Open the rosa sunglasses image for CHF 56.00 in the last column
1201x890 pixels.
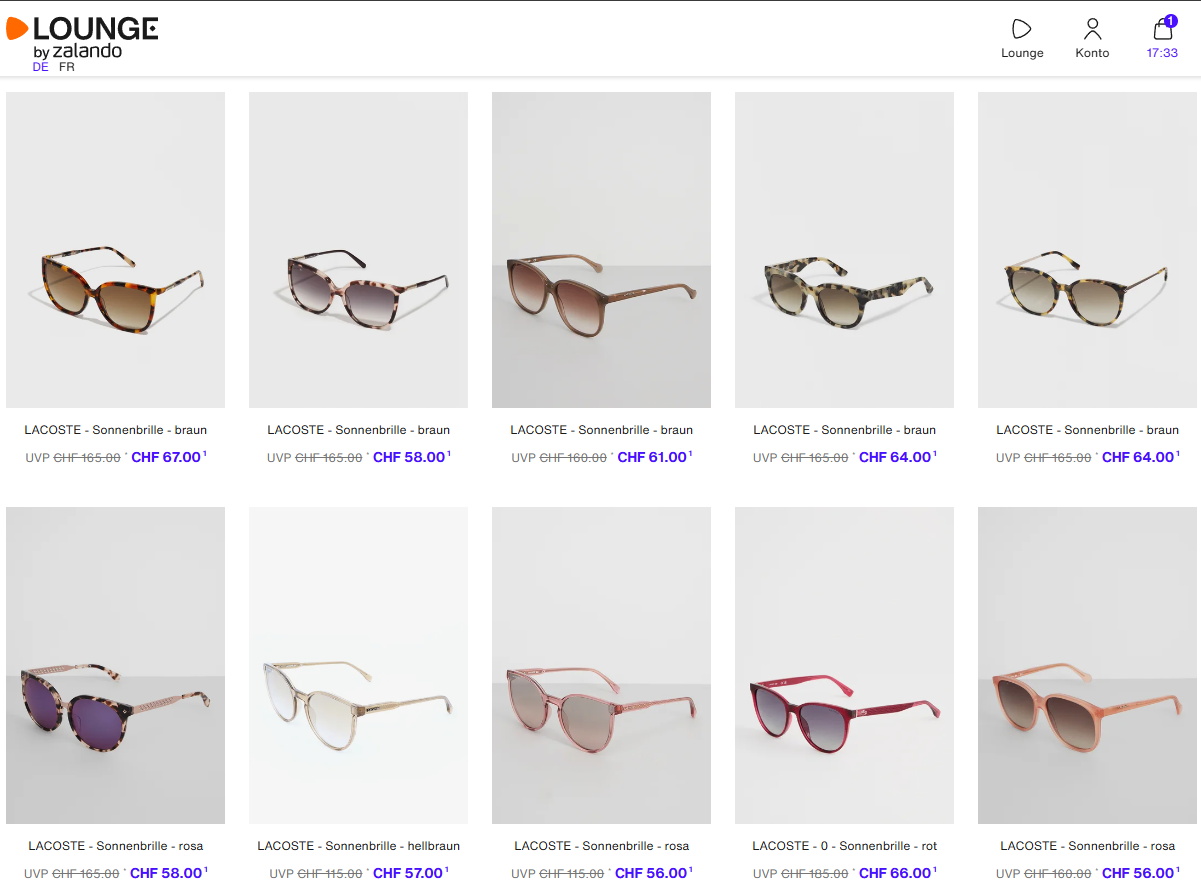tap(1087, 665)
